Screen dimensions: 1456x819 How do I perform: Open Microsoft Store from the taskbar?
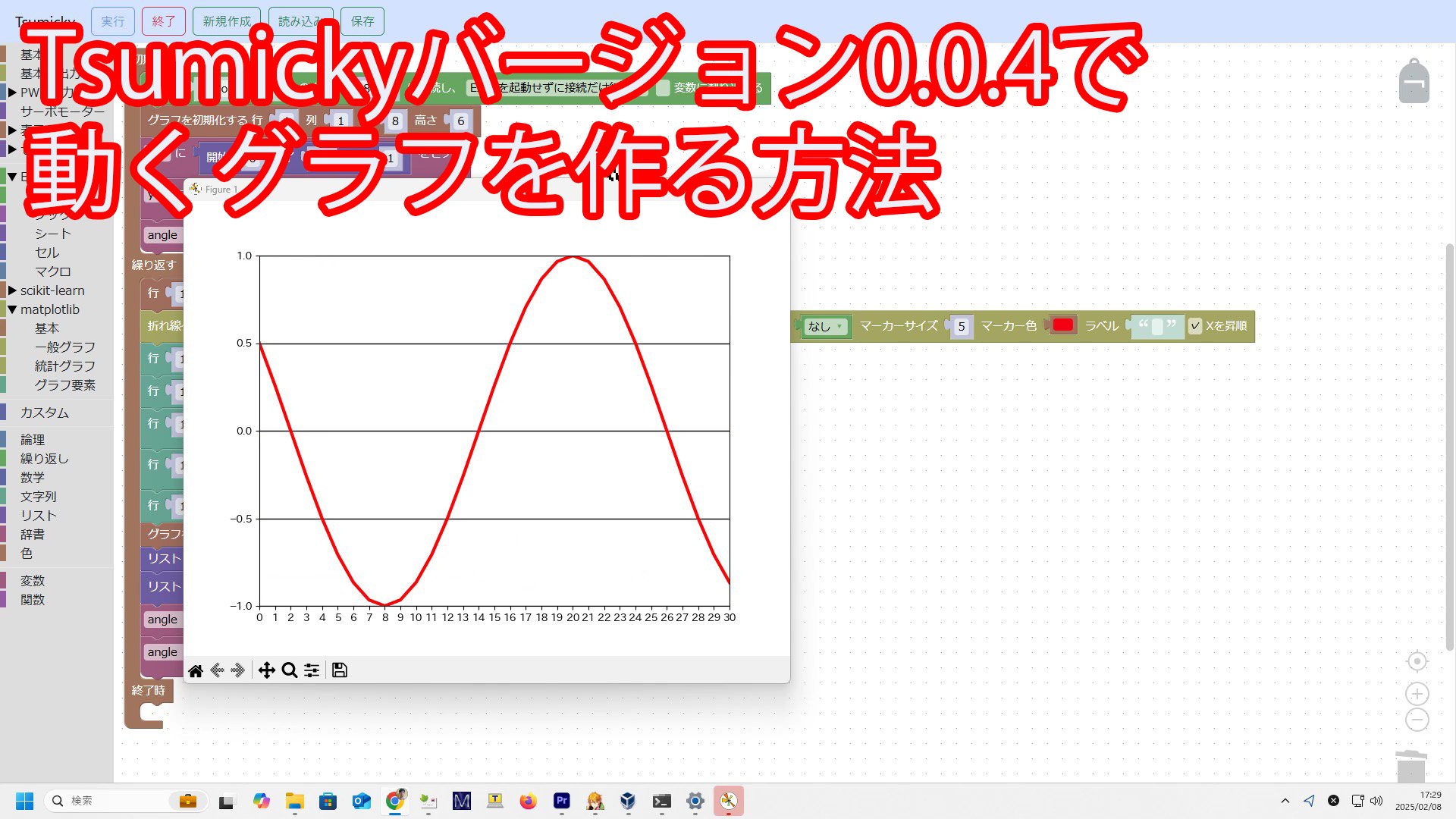coord(328,801)
